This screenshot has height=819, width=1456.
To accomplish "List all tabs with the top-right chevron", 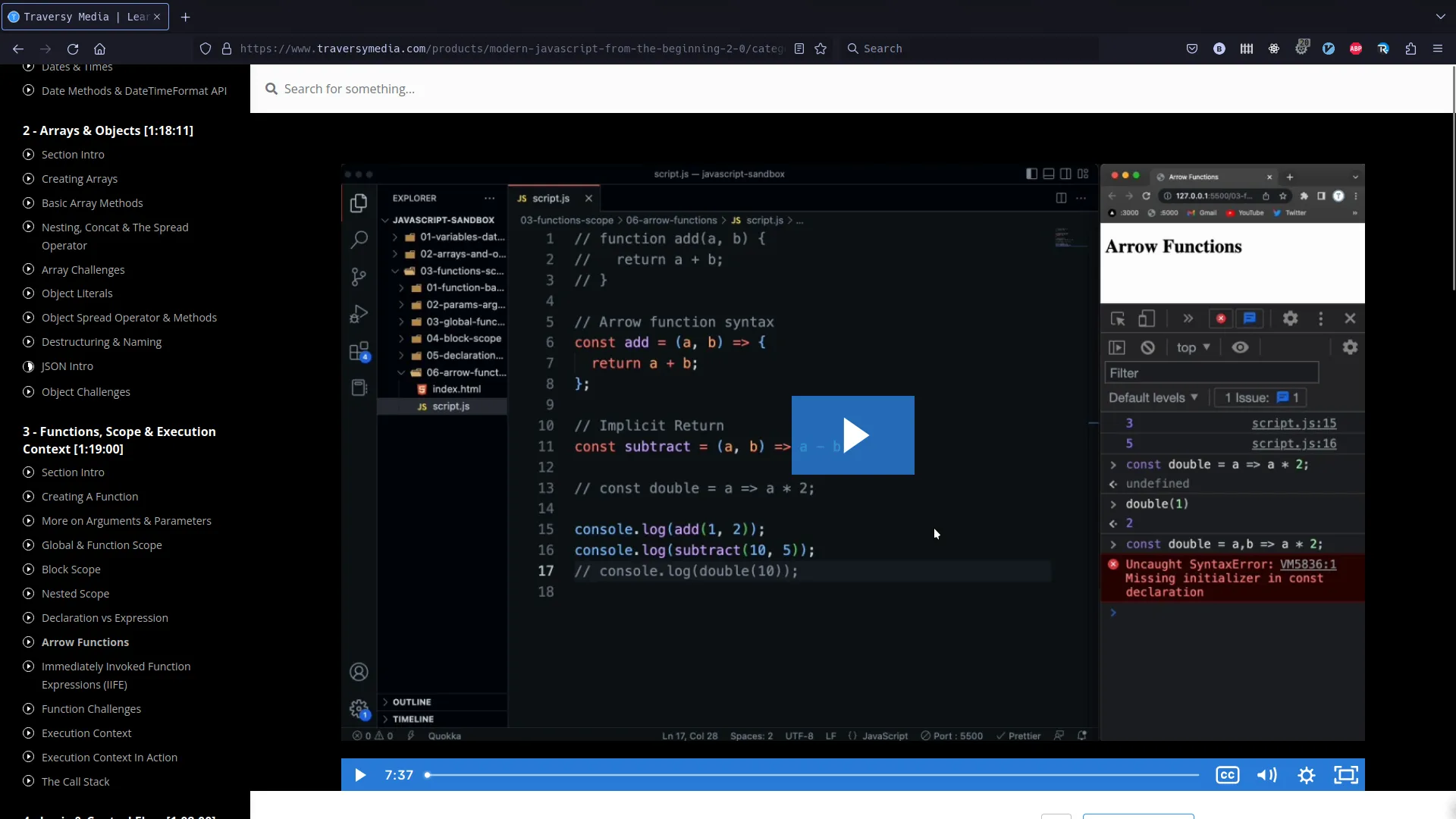I will coord(1440,16).
